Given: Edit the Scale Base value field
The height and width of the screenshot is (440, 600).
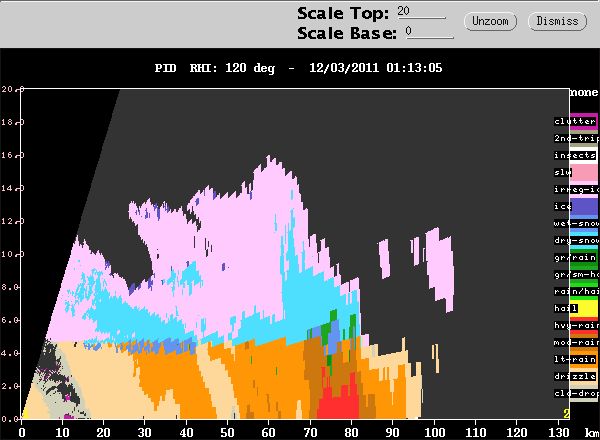Looking at the screenshot, I should click(x=429, y=32).
